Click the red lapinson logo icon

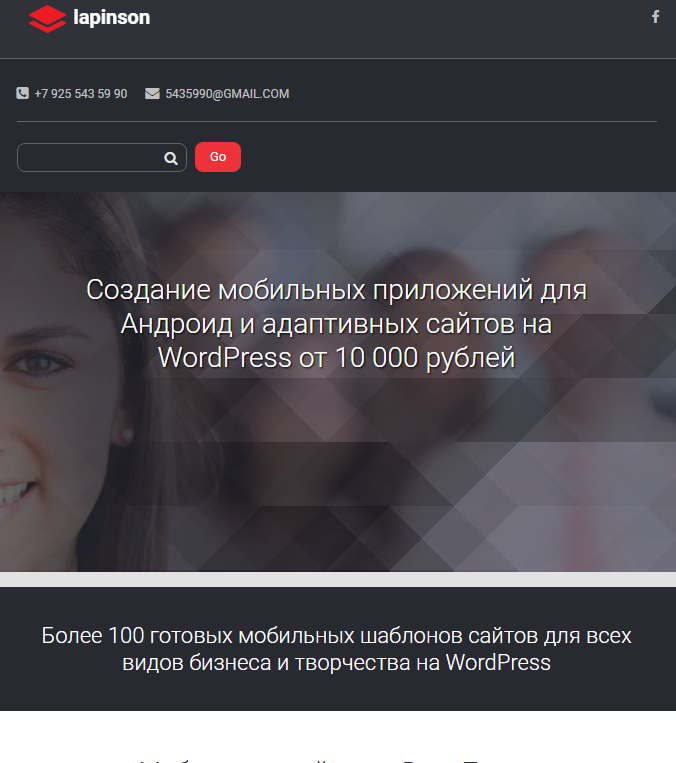[x=47, y=19]
